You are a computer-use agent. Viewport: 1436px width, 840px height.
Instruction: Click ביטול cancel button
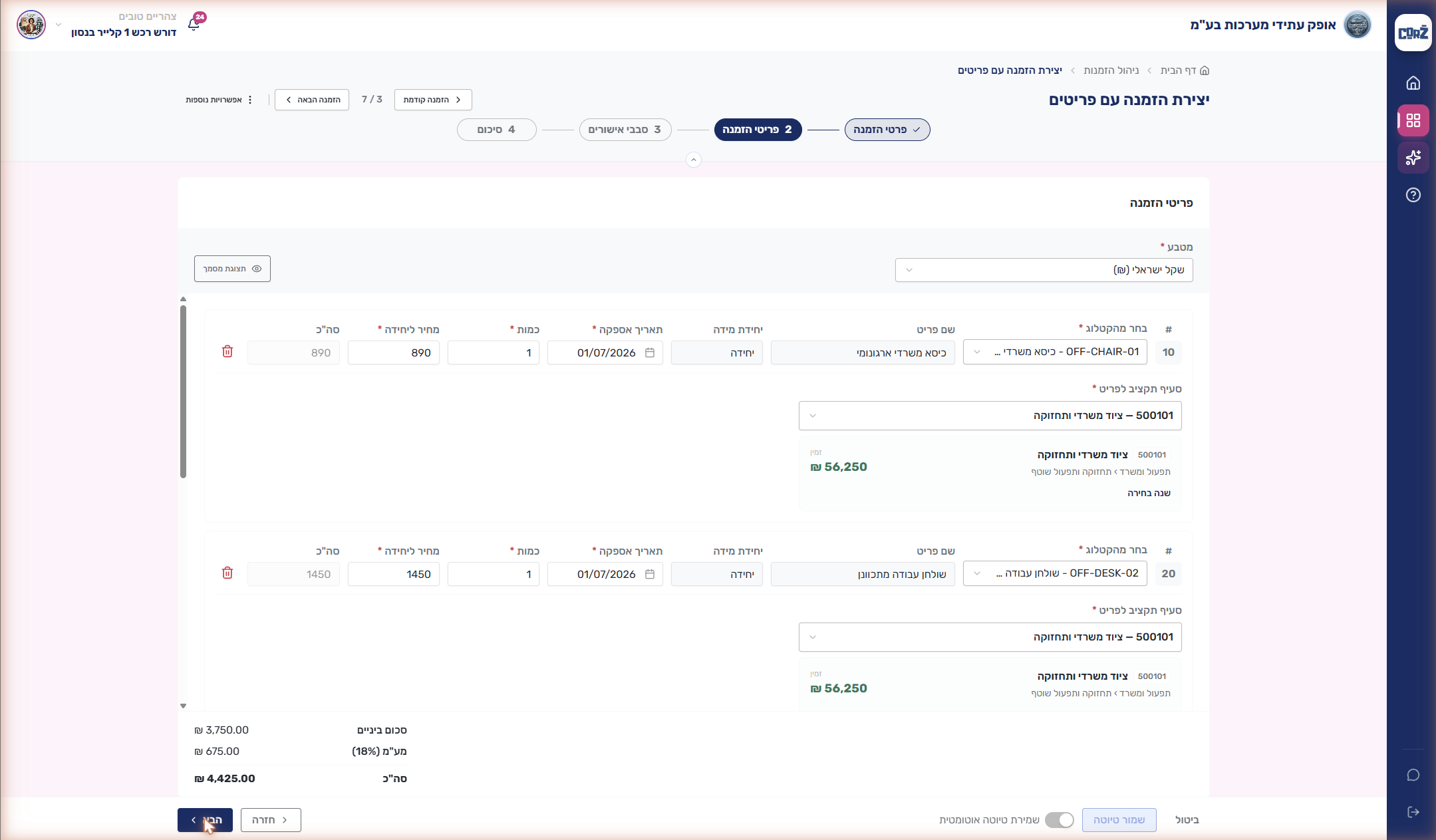coord(1187,820)
